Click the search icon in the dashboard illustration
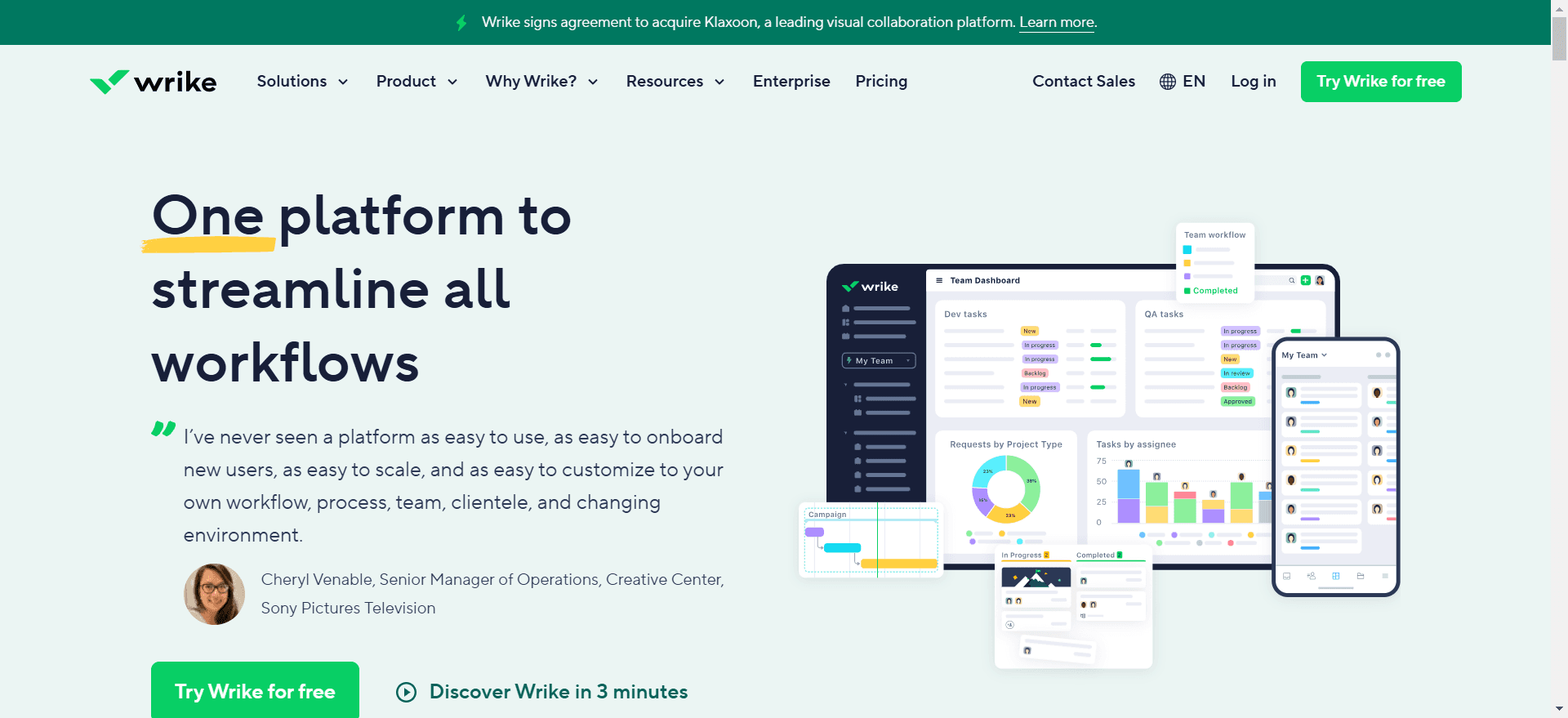This screenshot has height=718, width=1568. pos(1292,280)
